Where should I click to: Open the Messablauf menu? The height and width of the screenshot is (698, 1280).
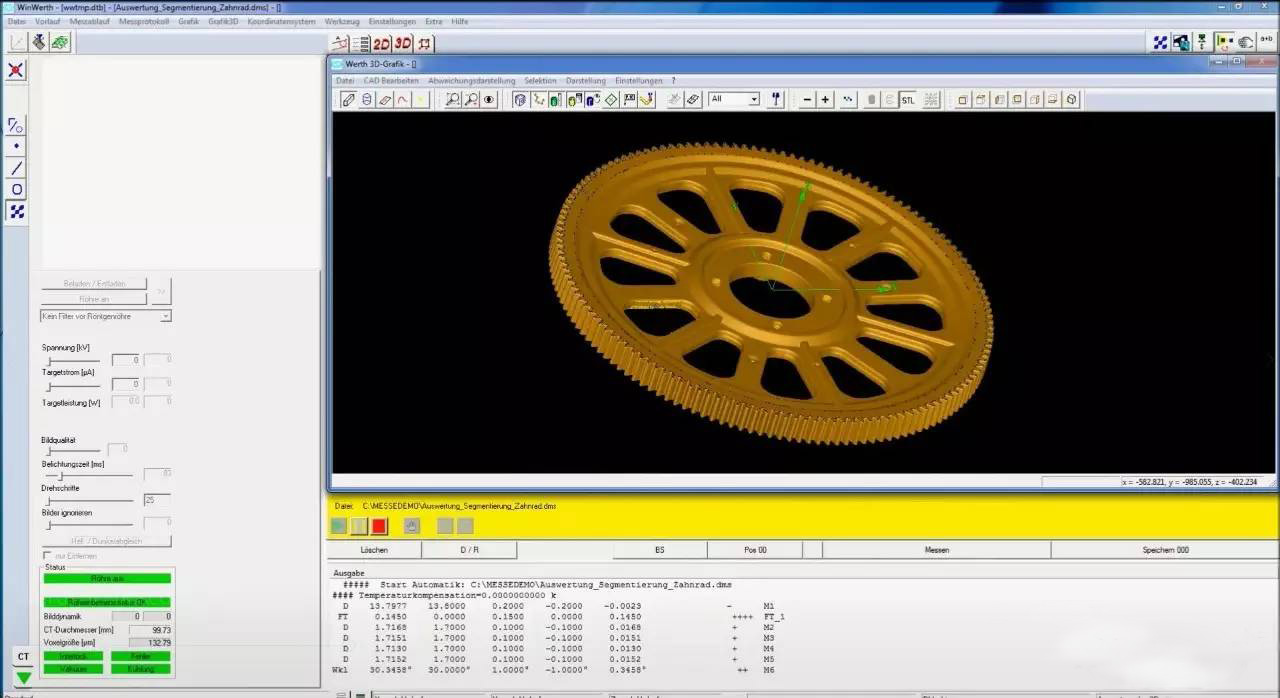(89, 21)
